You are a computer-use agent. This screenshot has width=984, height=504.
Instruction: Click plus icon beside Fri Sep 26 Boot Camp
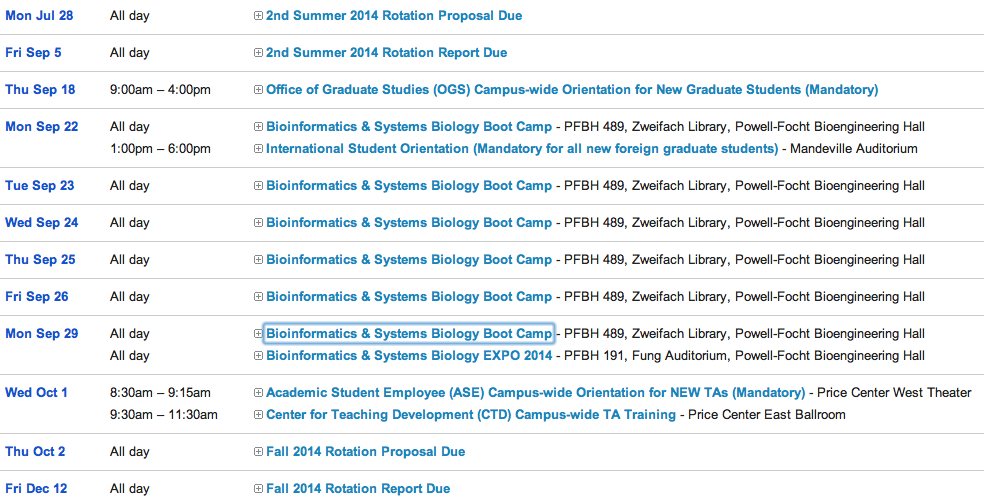point(258,297)
